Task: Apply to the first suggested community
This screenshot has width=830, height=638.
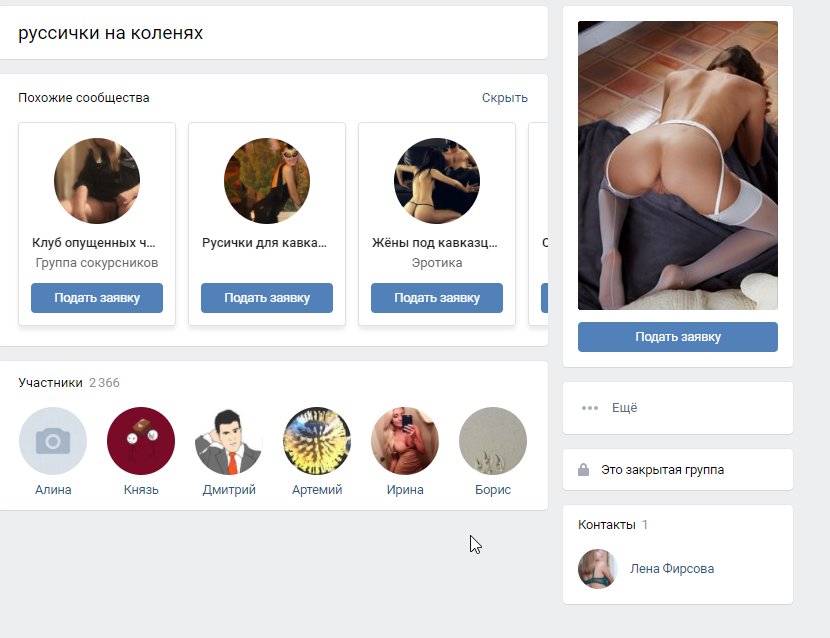Action: pos(97,298)
